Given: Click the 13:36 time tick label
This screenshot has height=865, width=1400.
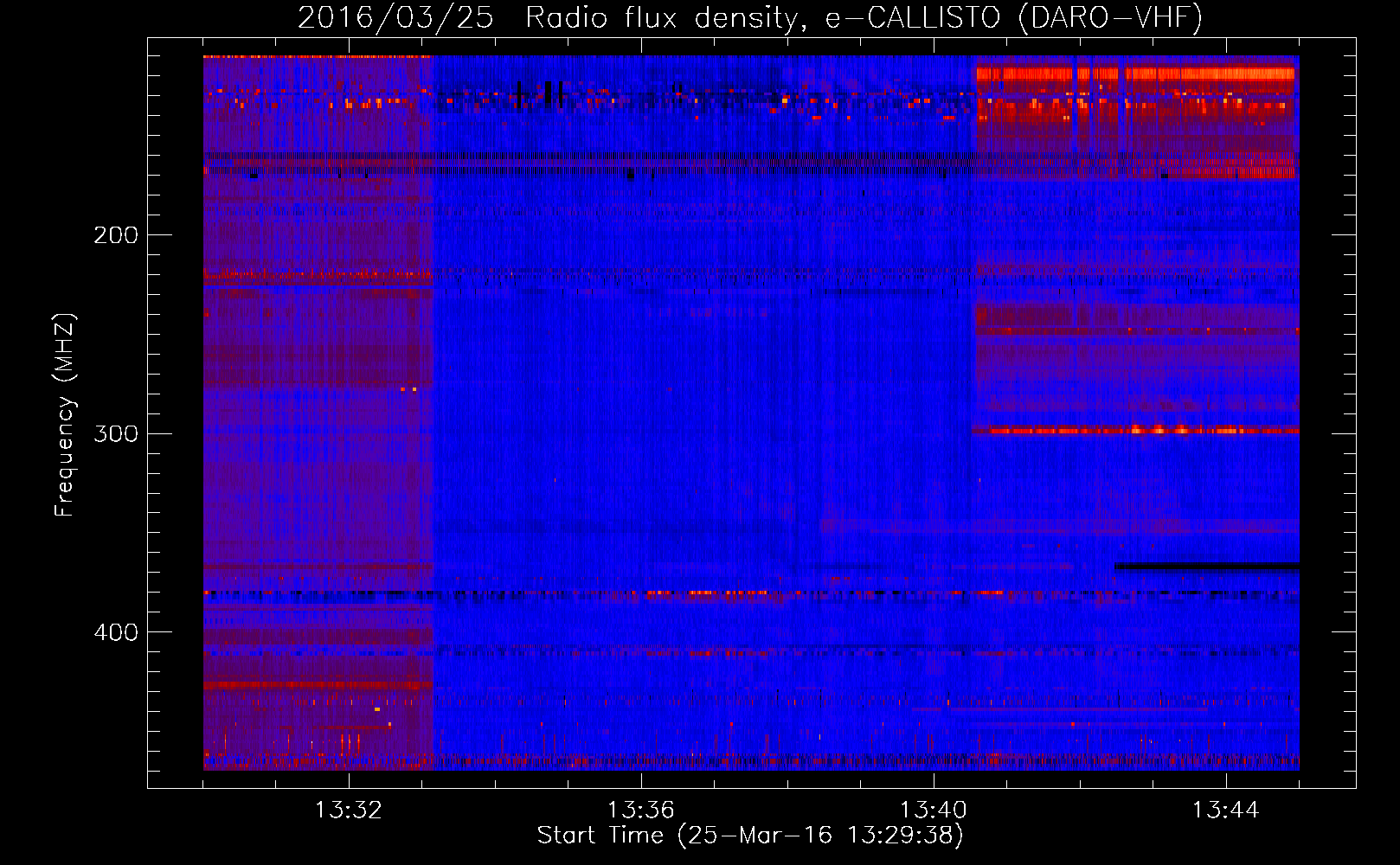Looking at the screenshot, I should point(641,811).
